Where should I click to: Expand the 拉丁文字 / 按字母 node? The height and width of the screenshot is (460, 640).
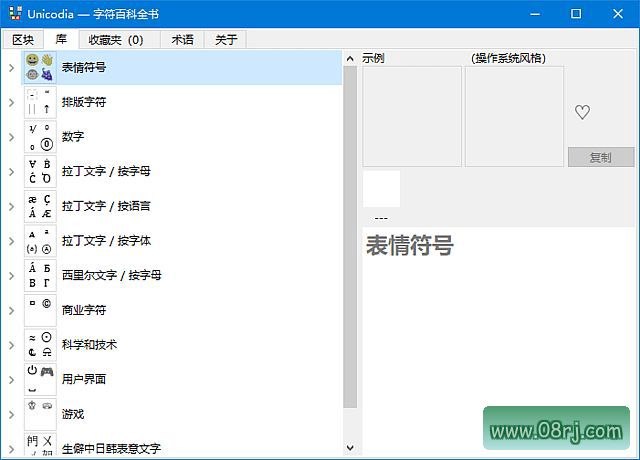pos(11,172)
